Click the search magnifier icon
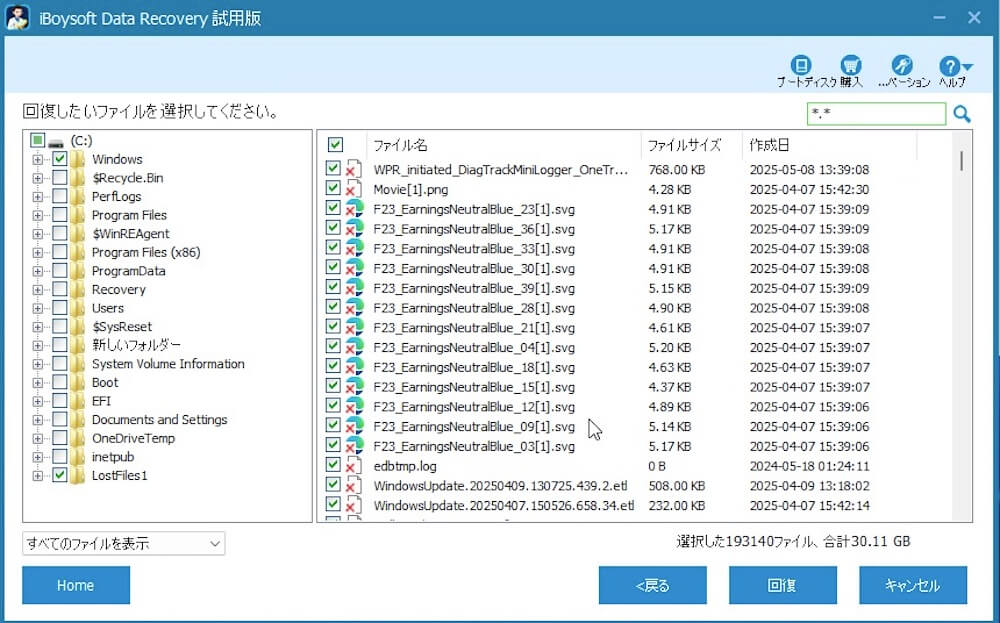 tap(962, 114)
